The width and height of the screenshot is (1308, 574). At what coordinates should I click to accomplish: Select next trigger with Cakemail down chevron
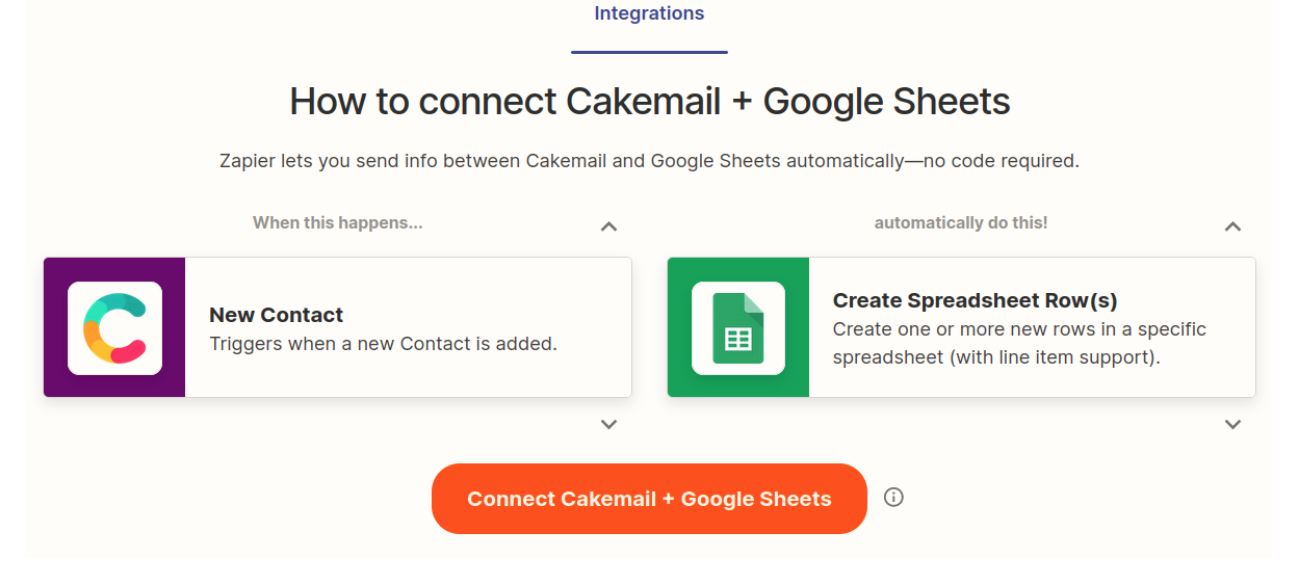(x=608, y=424)
